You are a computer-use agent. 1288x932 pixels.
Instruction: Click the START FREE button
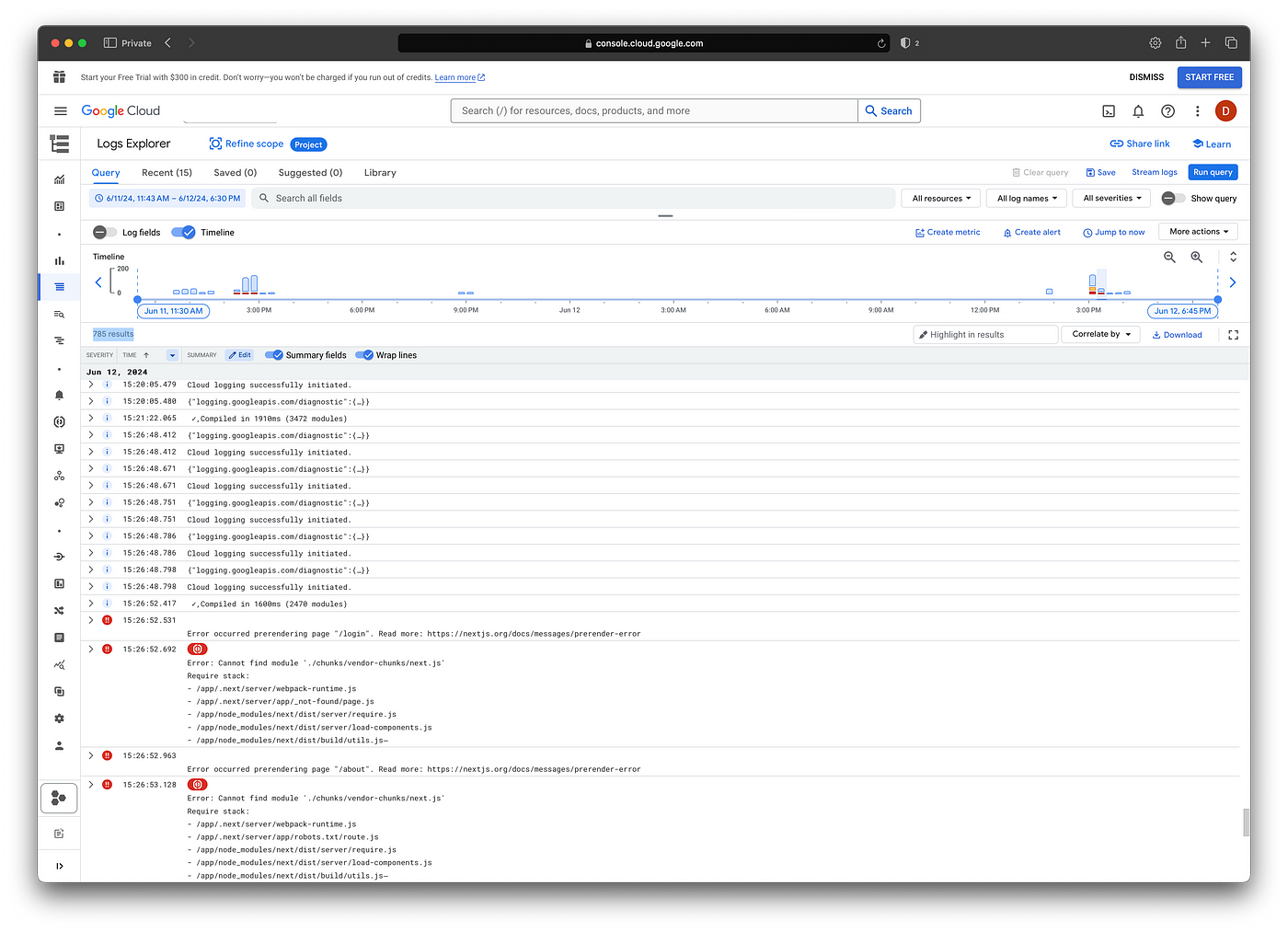tap(1209, 77)
